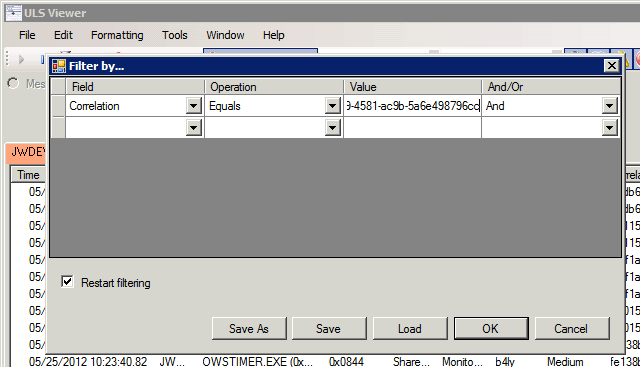Open the empty second-row Field dropdown
Screen dimensions: 640x367
(x=193, y=128)
